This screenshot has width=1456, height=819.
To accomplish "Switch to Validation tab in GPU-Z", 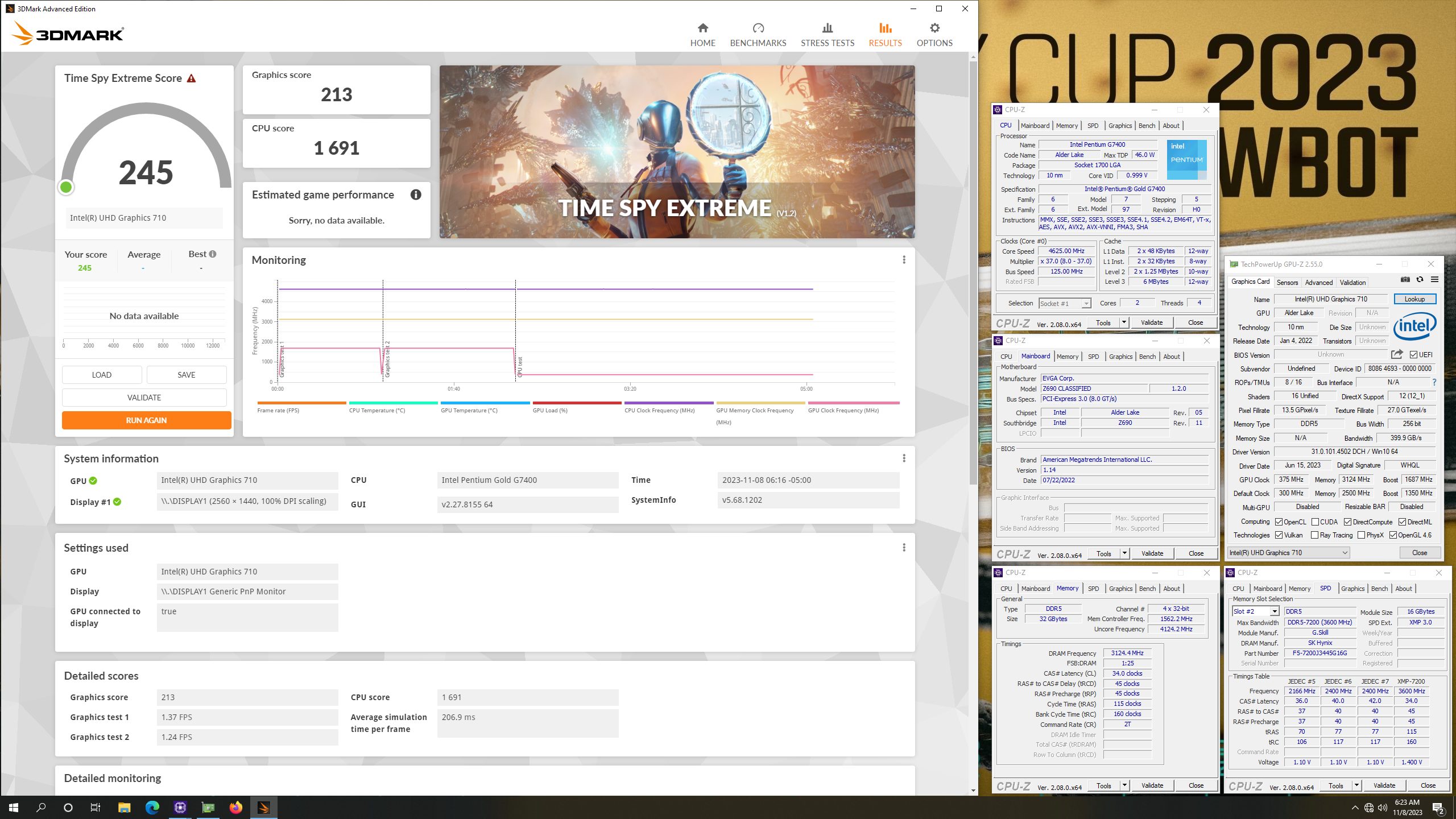I will [1352, 282].
